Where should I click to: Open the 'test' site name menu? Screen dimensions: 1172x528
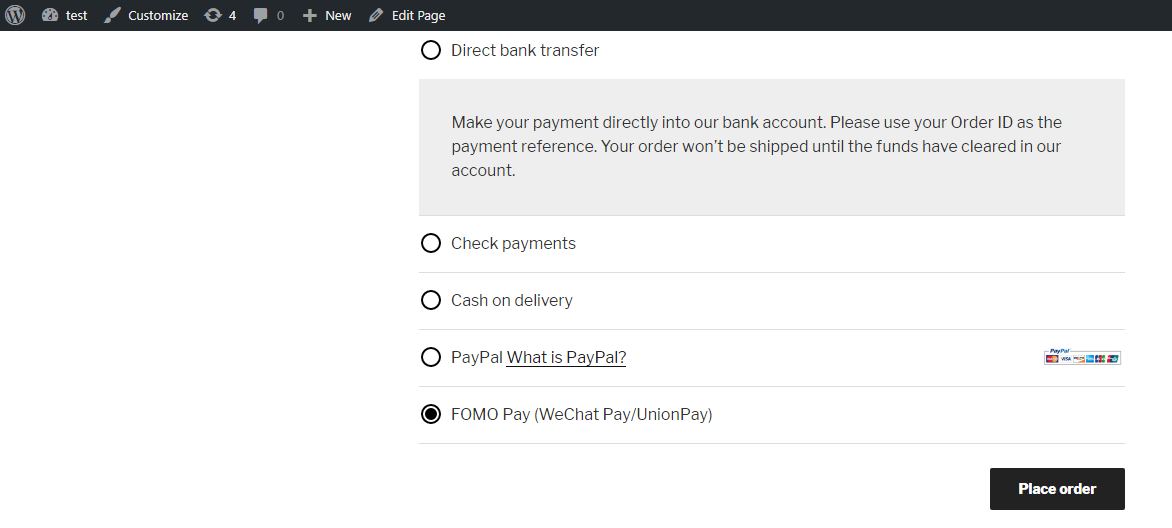(76, 15)
